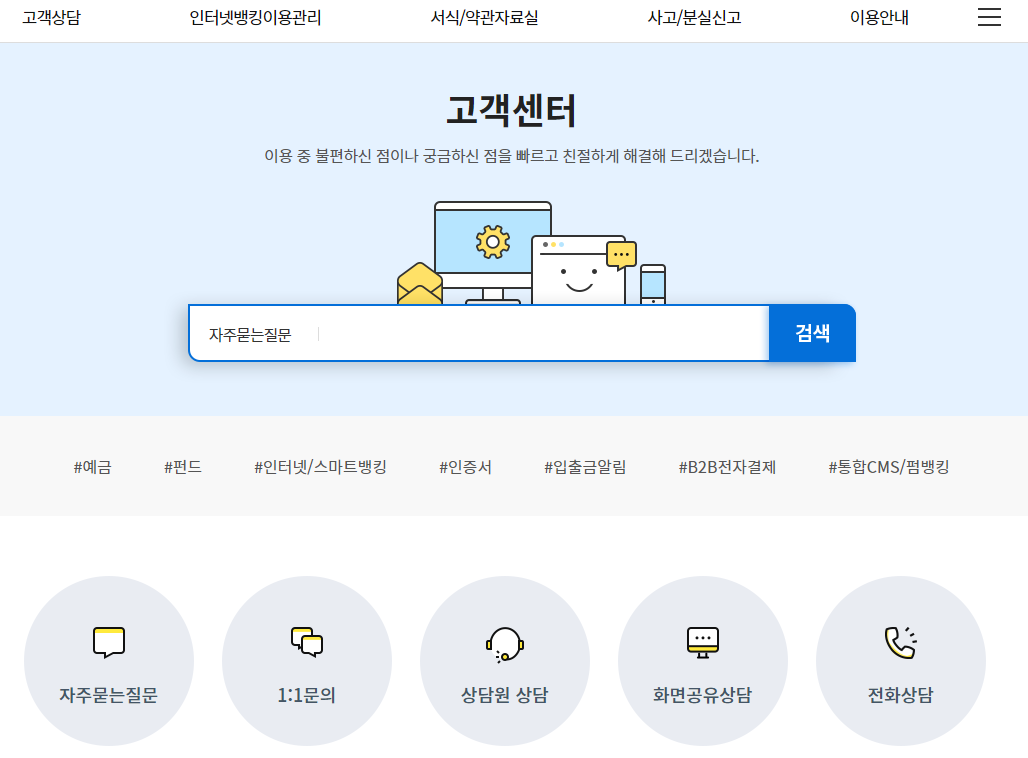Select the 전화상담 phone icon
Image resolution: width=1028 pixels, height=758 pixels.
click(899, 640)
